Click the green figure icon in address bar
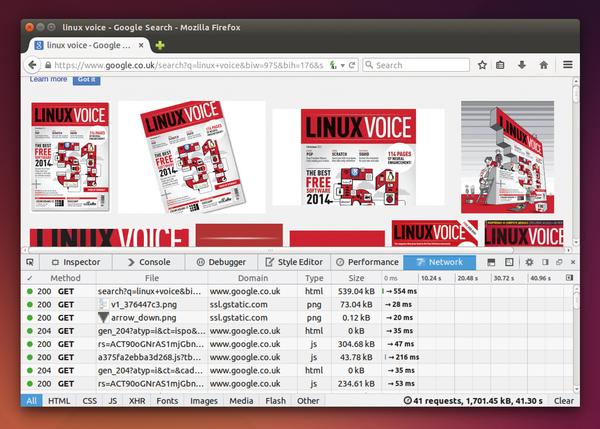Screen dimensions: 600x429 click(334, 65)
